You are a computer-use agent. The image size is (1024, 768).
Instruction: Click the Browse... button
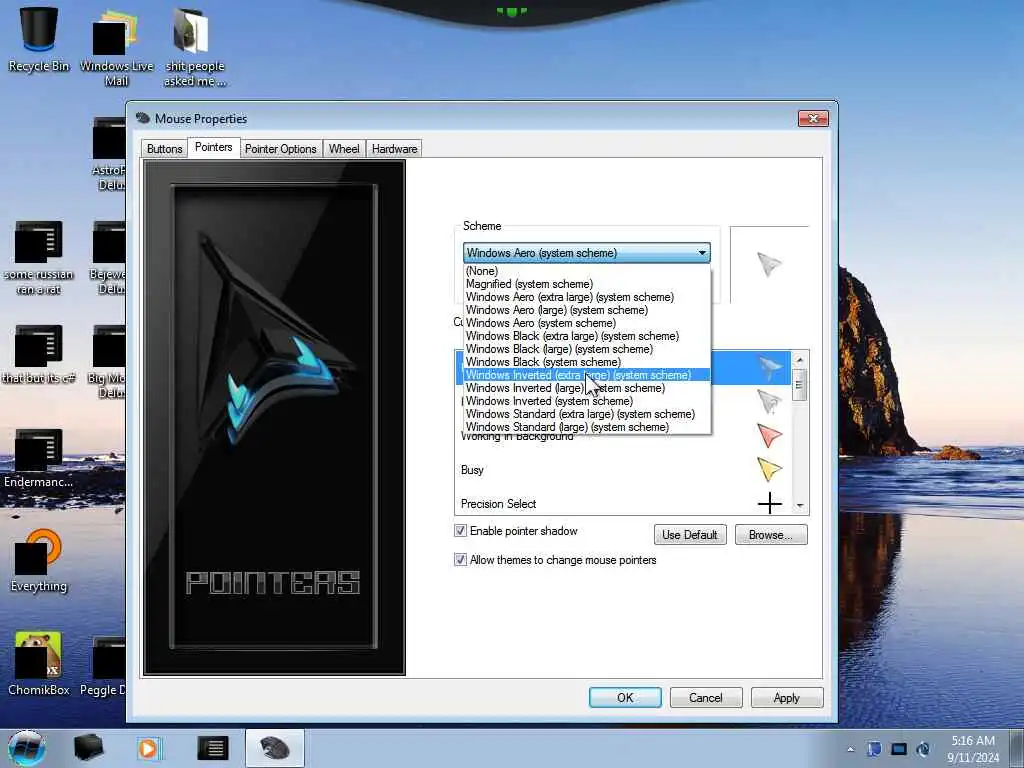771,535
